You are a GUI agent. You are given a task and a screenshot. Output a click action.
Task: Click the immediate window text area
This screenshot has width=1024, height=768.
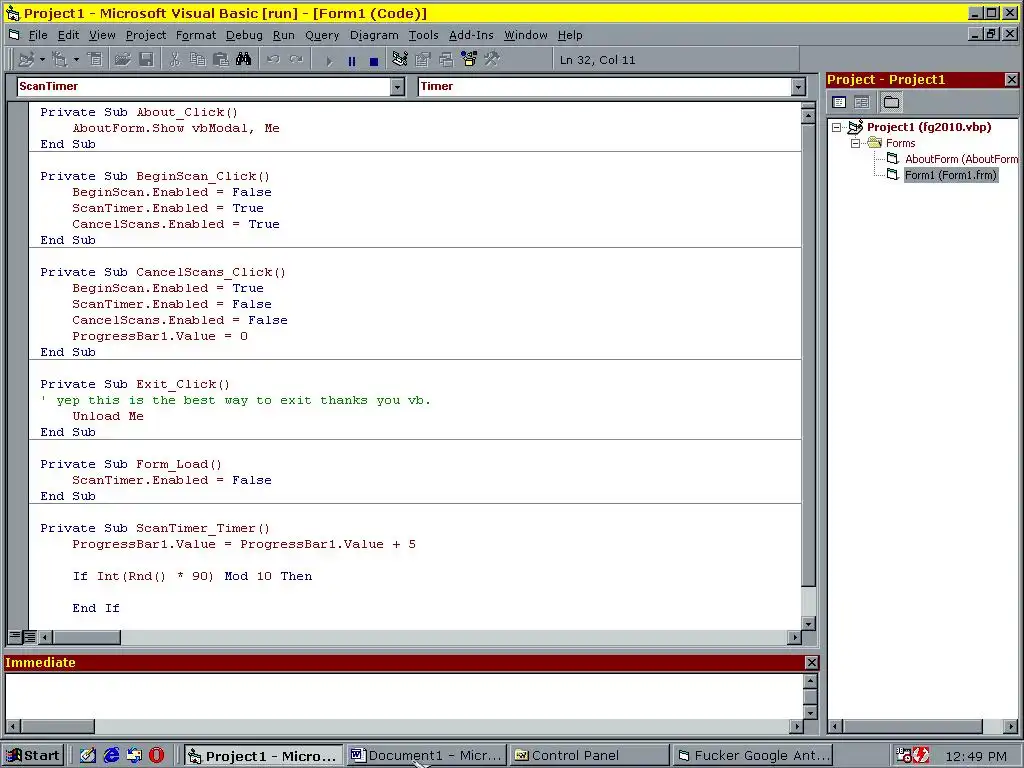404,696
